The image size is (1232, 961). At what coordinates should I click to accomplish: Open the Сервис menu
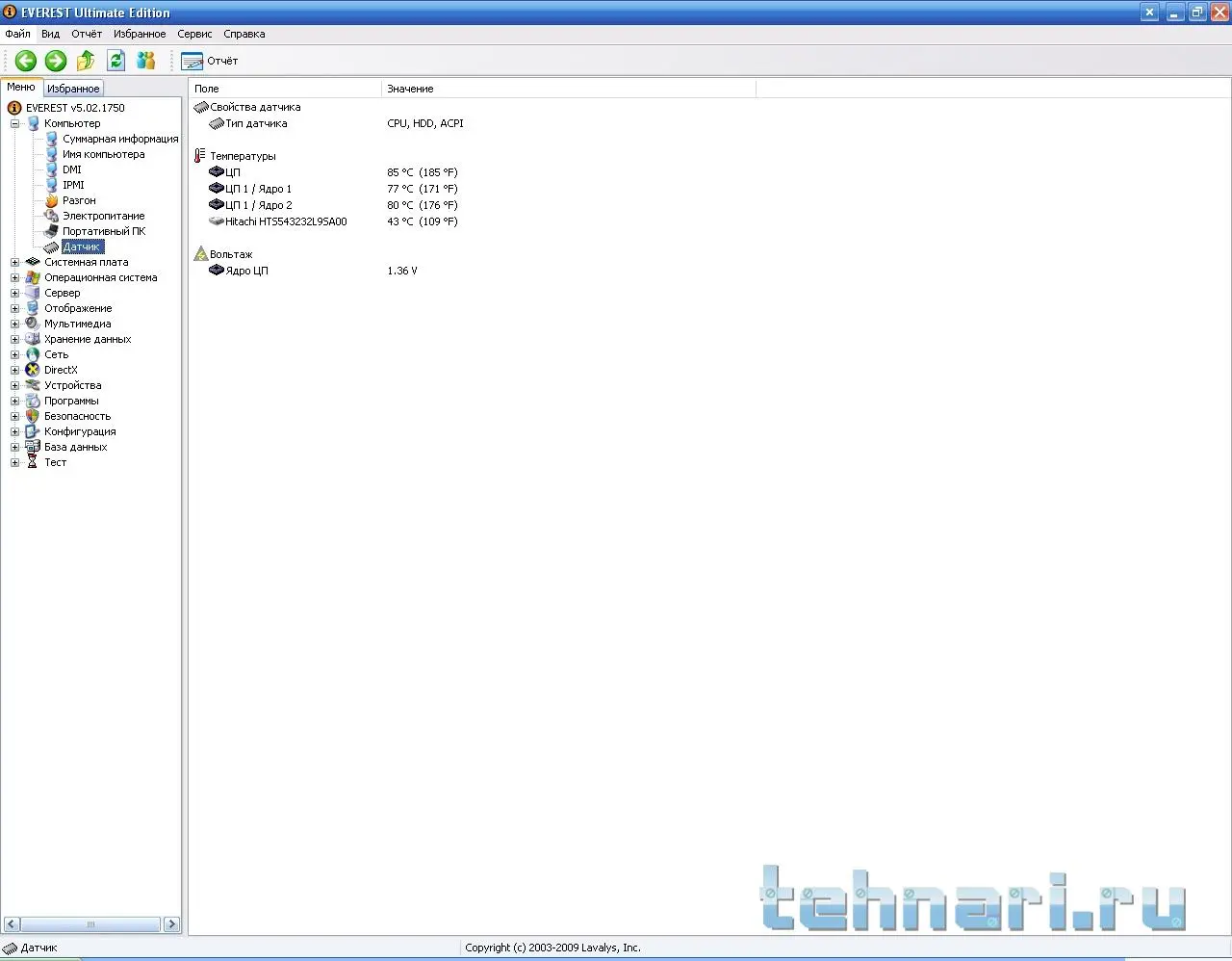(x=194, y=34)
